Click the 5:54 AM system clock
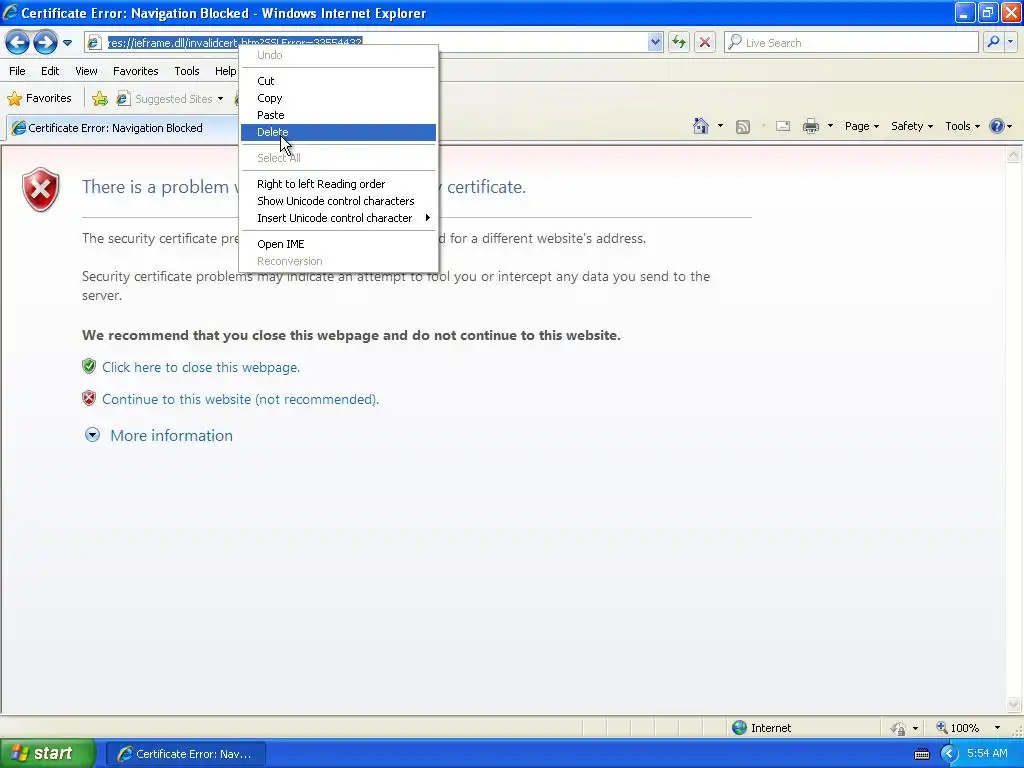Viewport: 1024px width, 768px height. [x=987, y=754]
